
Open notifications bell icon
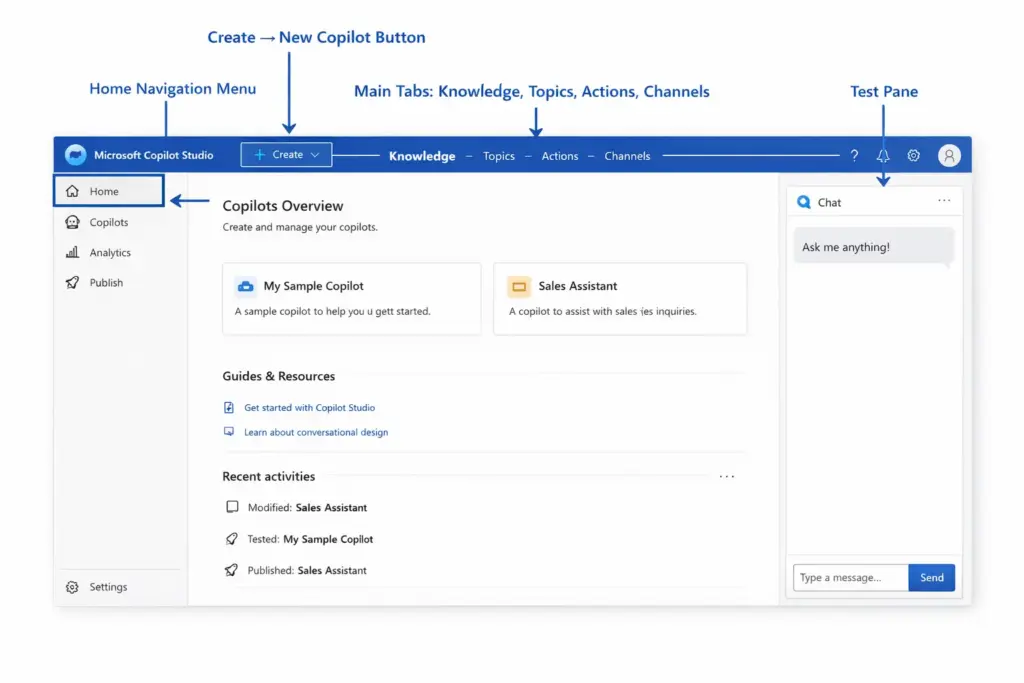click(x=883, y=155)
